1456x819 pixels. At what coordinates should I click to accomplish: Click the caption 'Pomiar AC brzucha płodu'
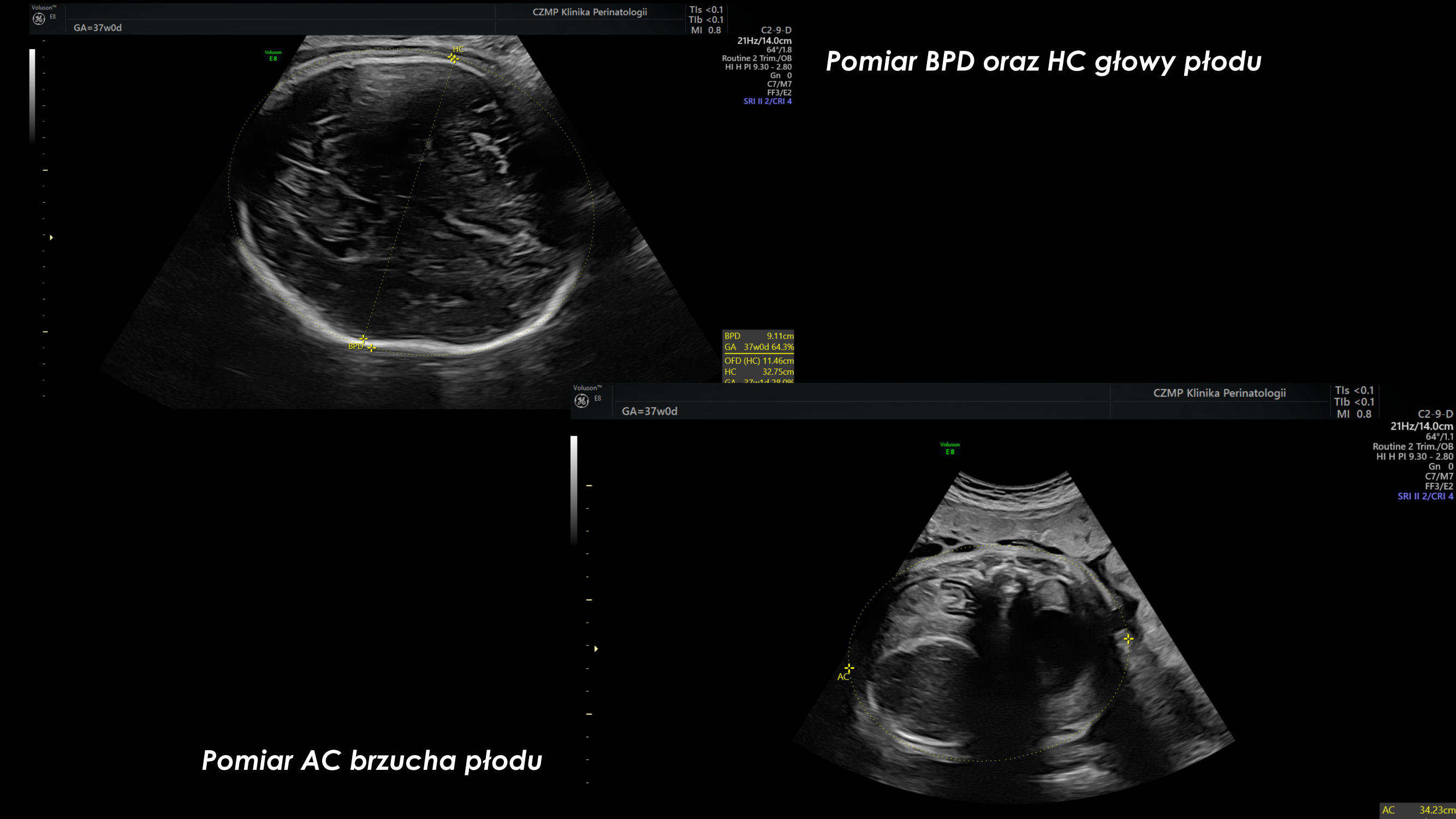click(372, 760)
